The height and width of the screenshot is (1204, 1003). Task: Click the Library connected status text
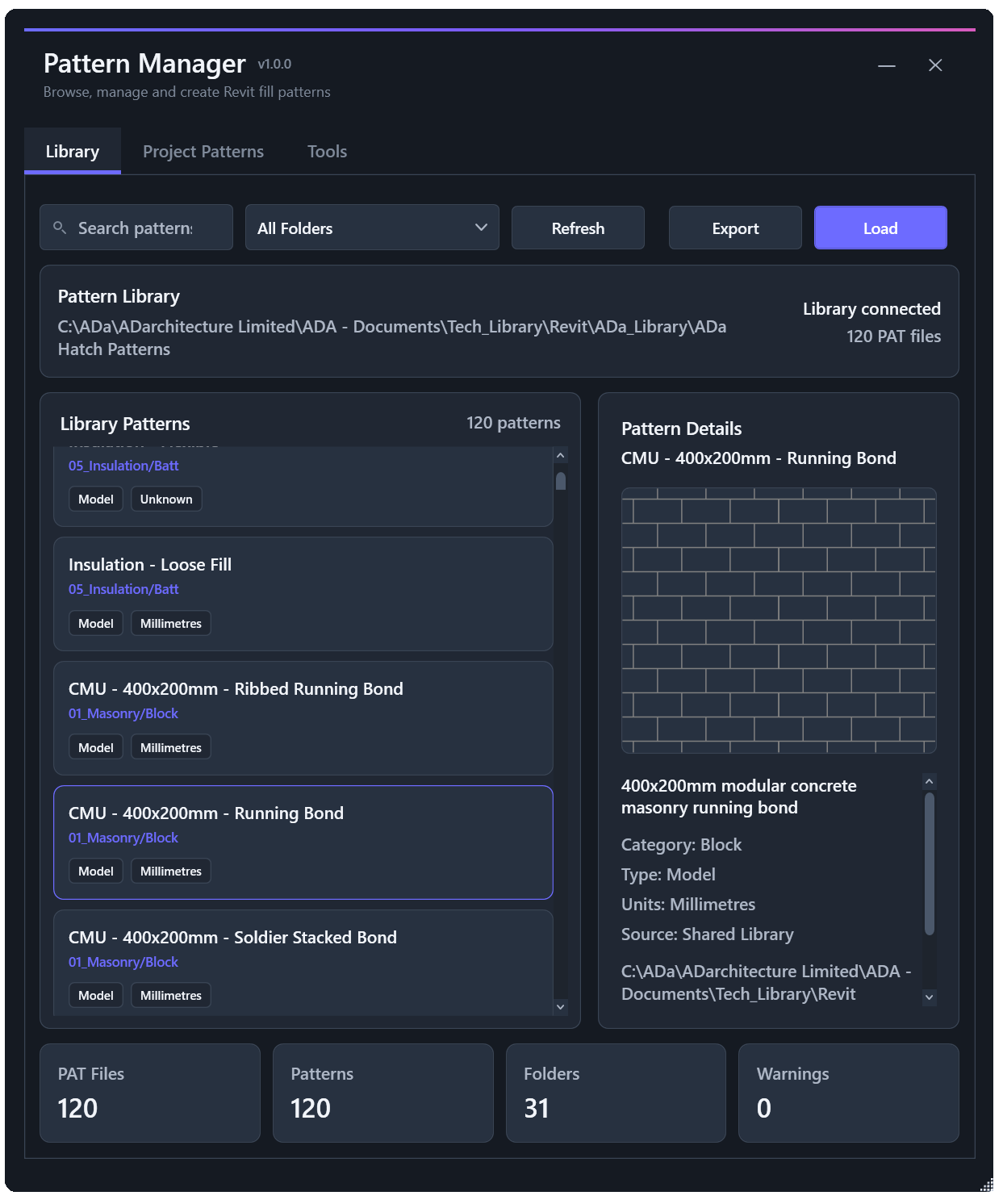click(871, 309)
